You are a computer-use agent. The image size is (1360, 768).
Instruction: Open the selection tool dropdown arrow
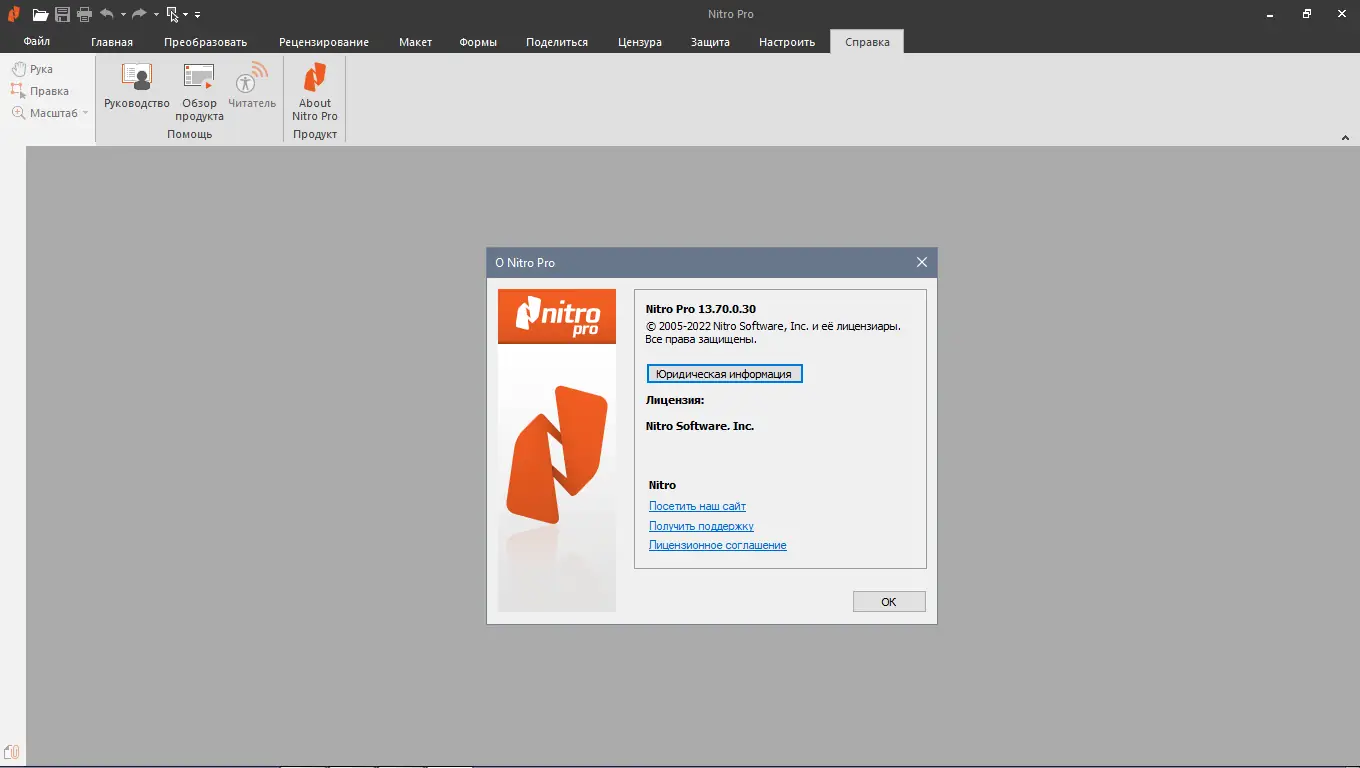(x=186, y=15)
